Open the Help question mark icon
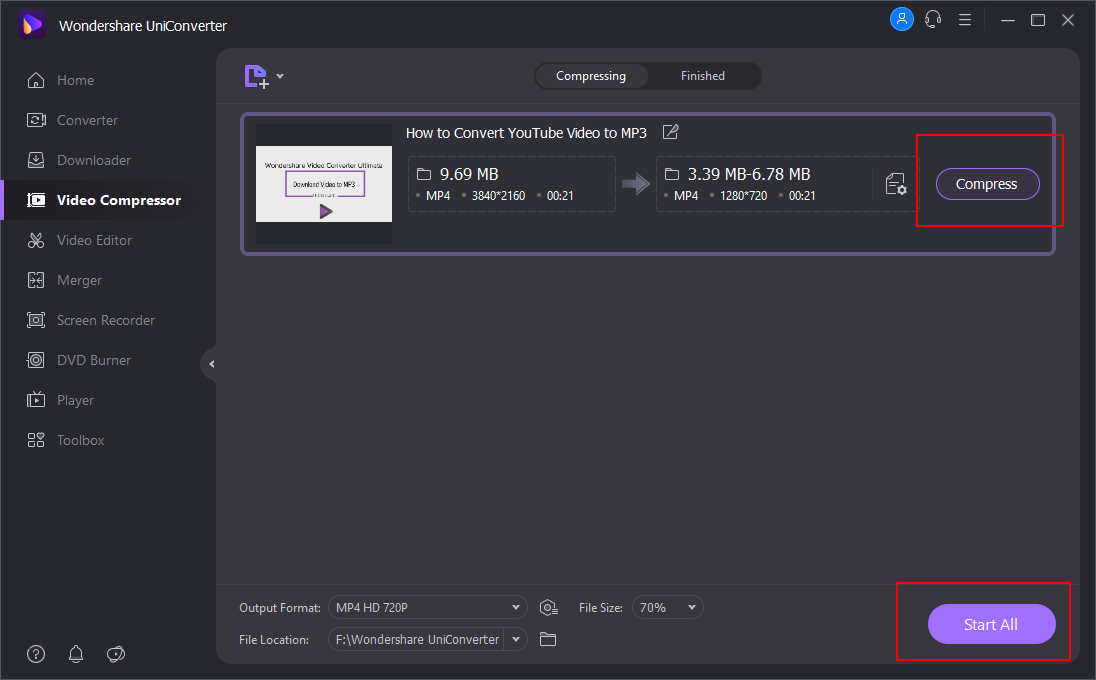This screenshot has width=1096, height=680. point(36,654)
